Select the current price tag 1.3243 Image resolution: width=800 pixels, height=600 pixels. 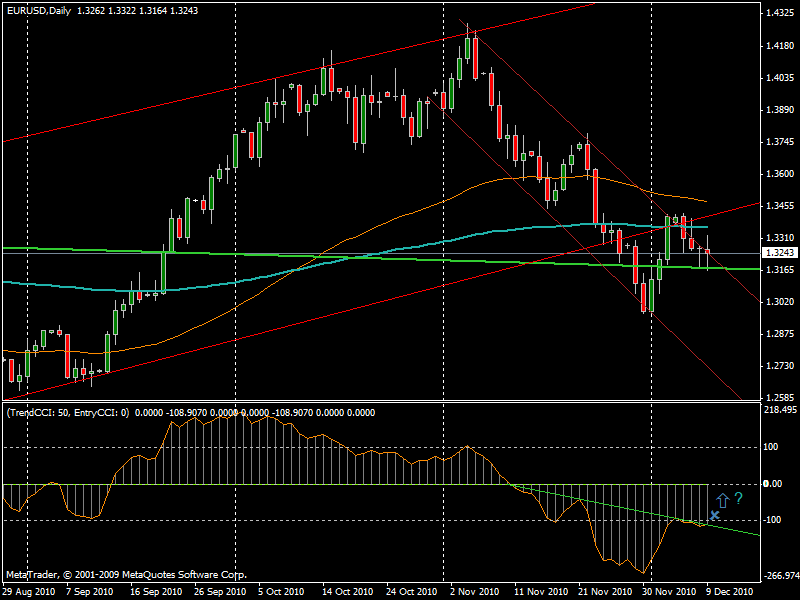click(x=779, y=253)
